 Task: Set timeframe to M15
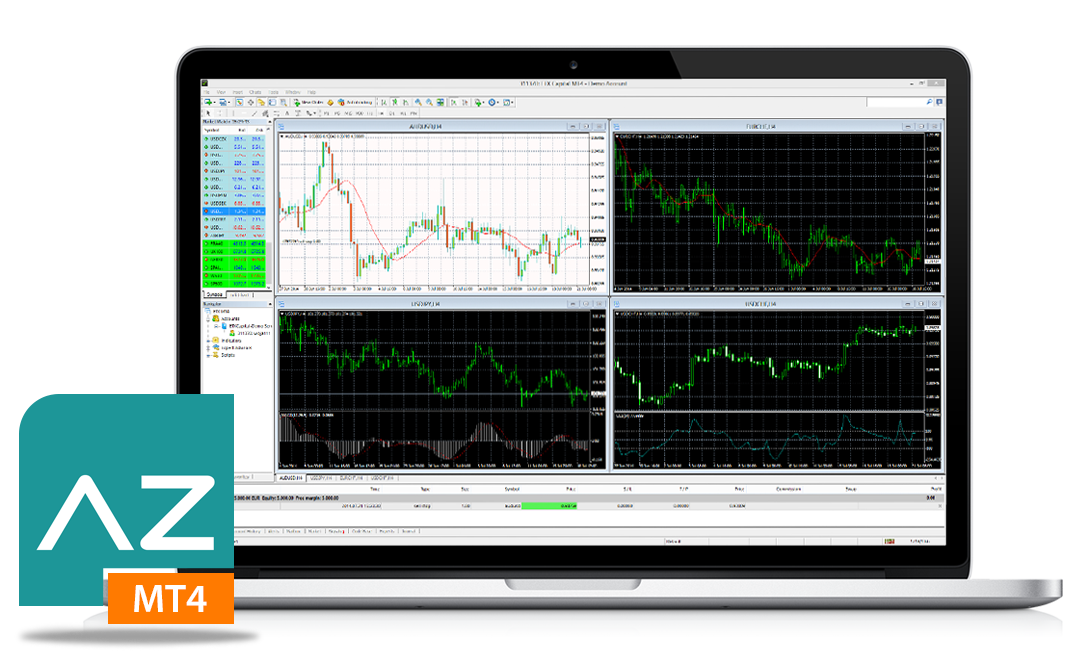(348, 113)
